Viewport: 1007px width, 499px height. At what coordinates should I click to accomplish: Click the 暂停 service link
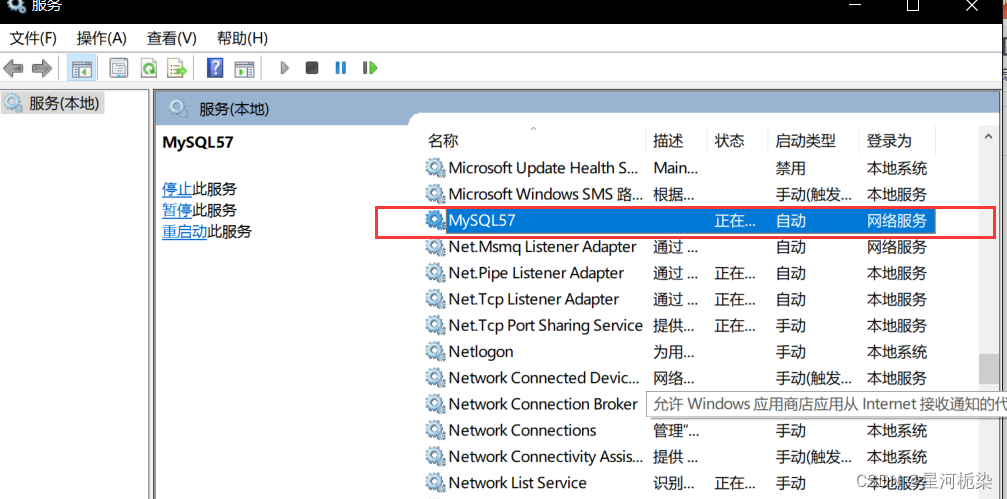[177, 210]
